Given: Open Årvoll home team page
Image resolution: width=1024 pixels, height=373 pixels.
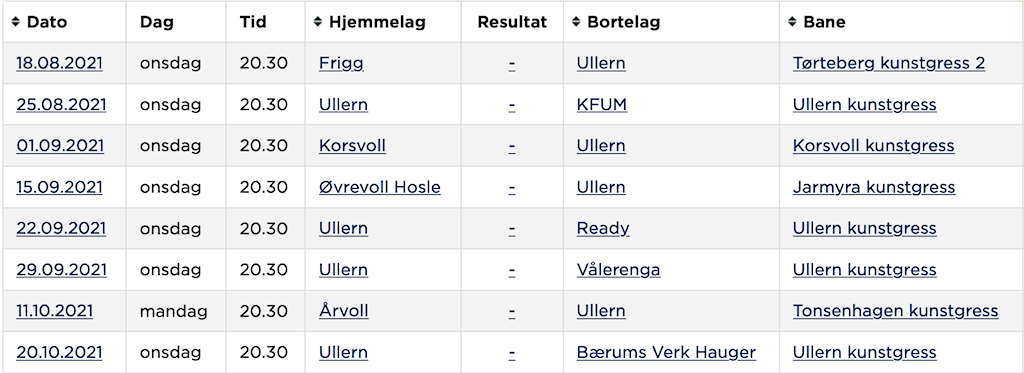Looking at the screenshot, I should [x=344, y=311].
